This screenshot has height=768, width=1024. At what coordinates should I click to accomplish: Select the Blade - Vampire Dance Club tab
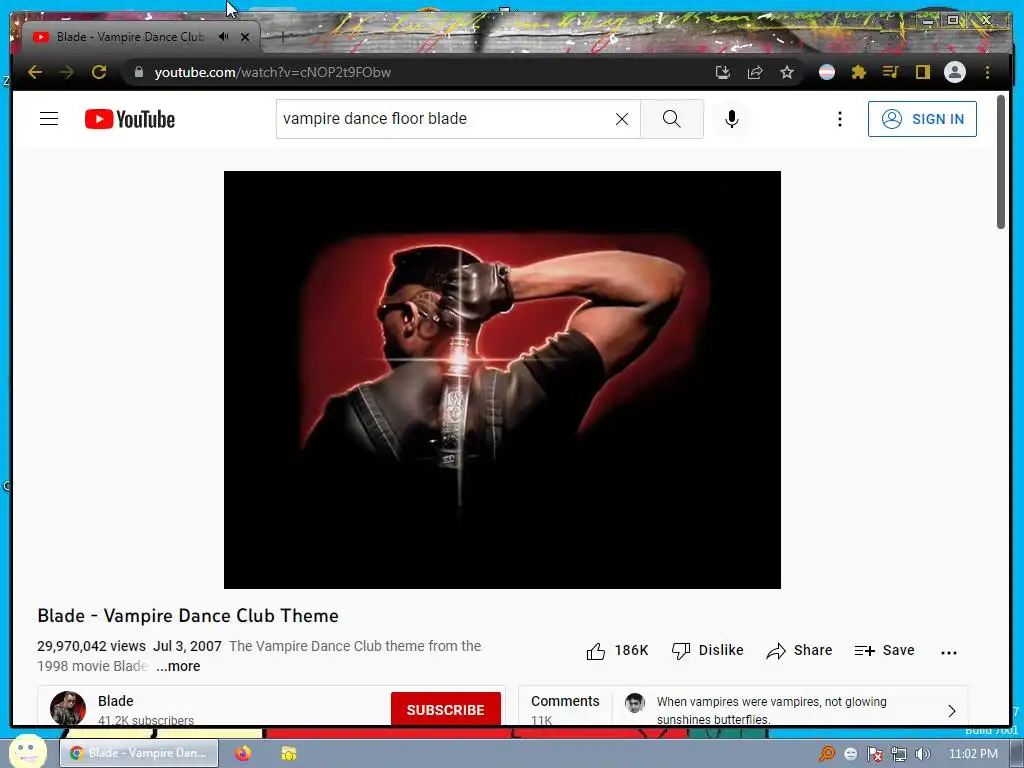pyautogui.click(x=131, y=37)
